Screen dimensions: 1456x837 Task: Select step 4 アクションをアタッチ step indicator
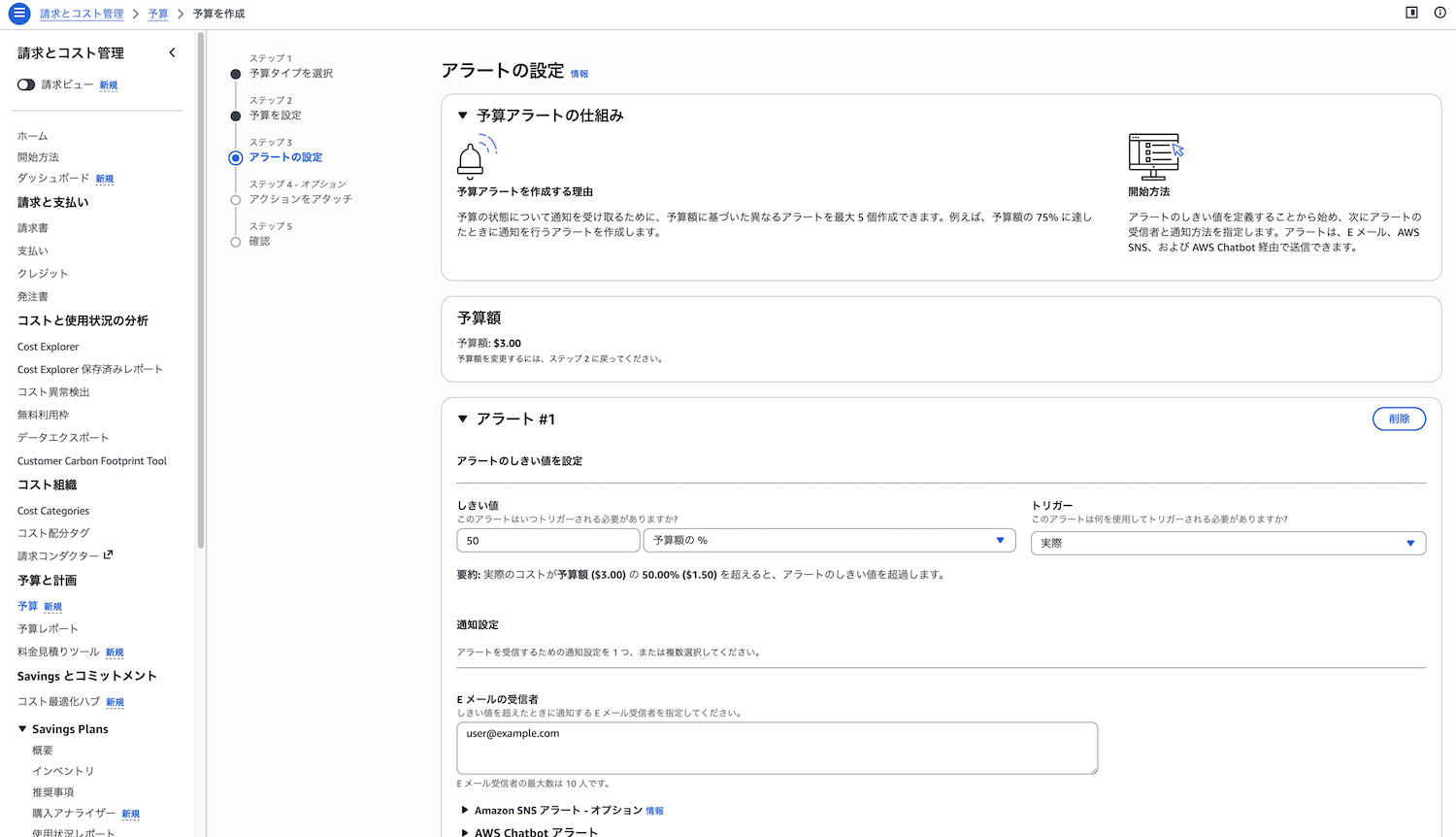point(235,200)
